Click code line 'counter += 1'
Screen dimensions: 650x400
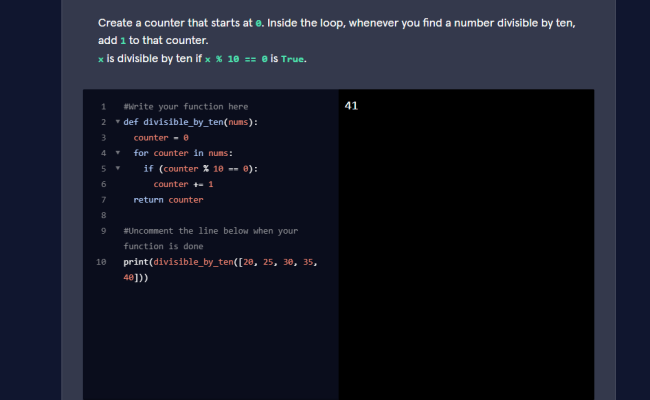(x=183, y=184)
